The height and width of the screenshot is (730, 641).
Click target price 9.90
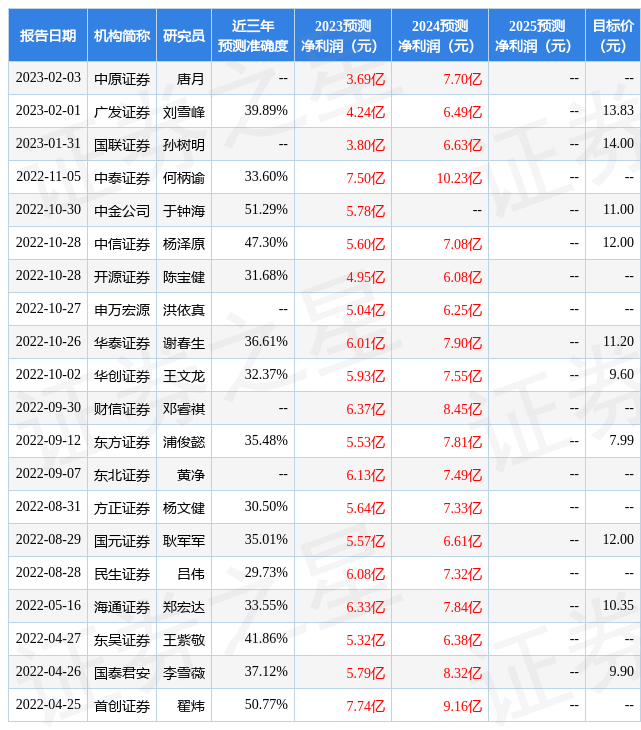coord(621,672)
